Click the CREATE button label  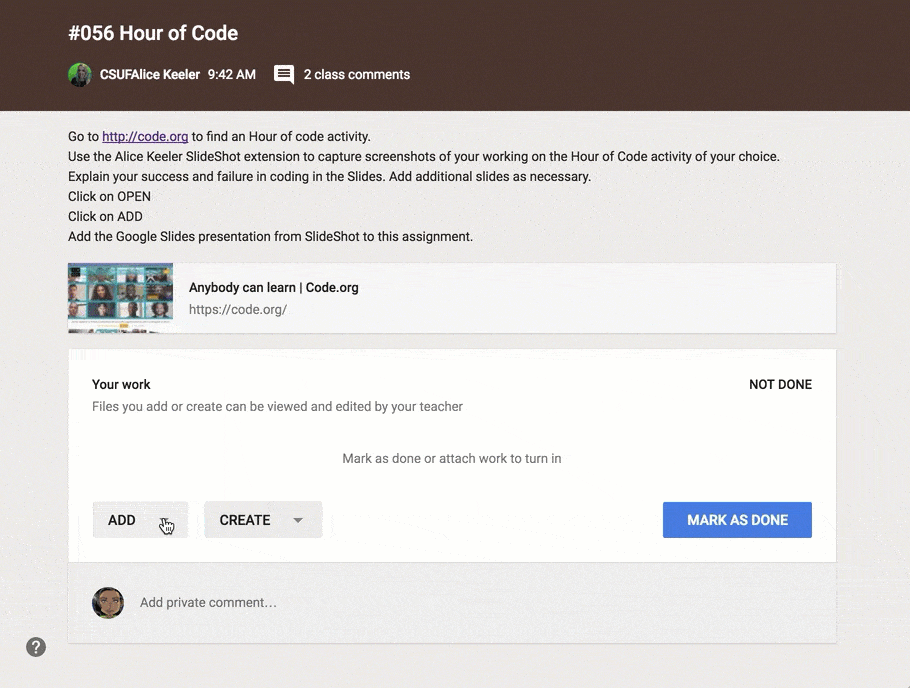click(x=245, y=520)
